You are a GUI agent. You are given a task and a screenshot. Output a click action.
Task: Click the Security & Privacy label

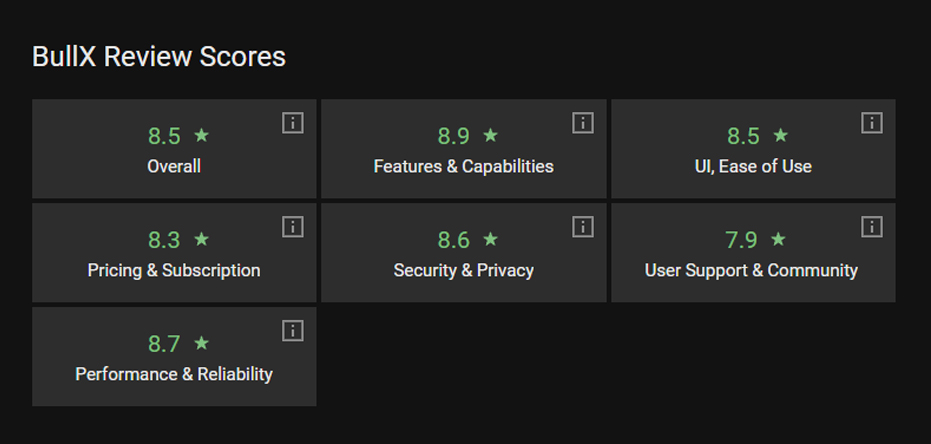click(x=463, y=270)
